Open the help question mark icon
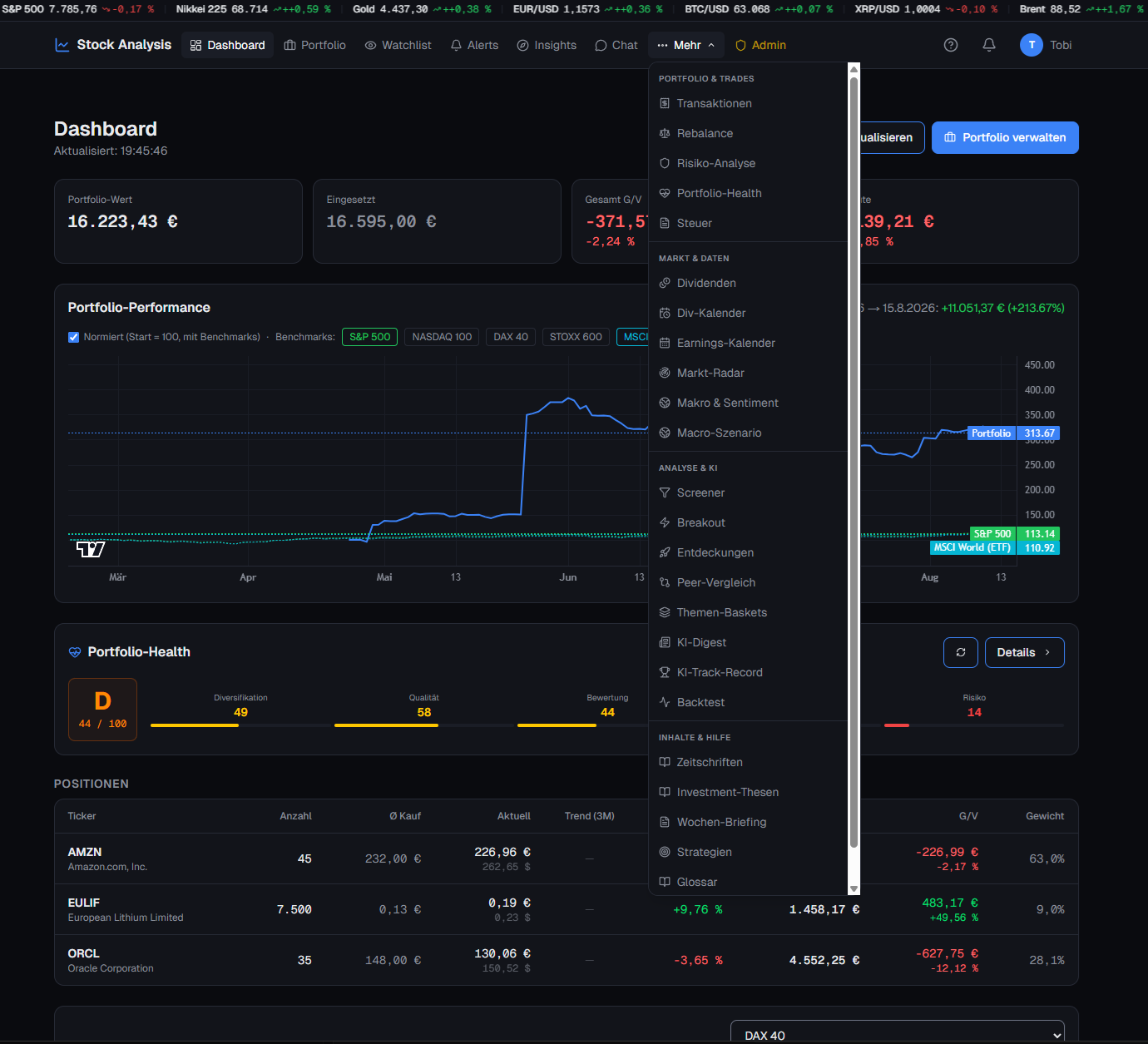Screen dimensions: 1148x1044 click(x=951, y=45)
